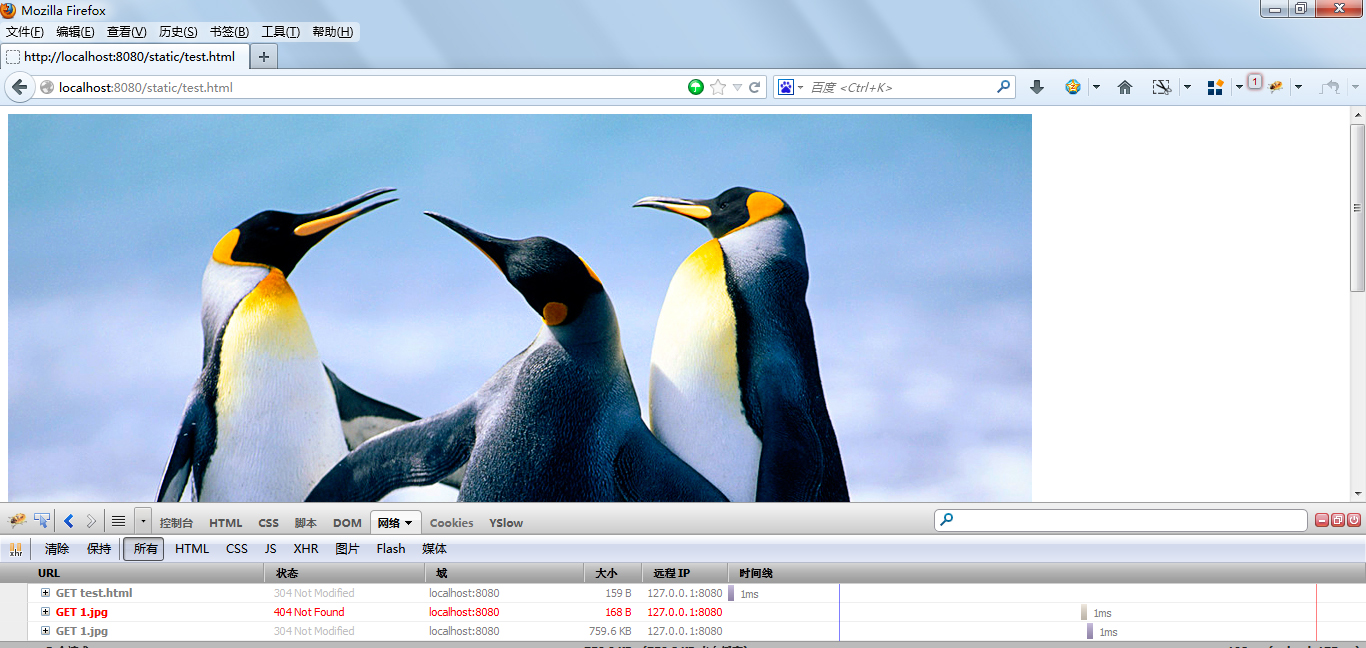Screen dimensions: 1366x648
Task: Expand the GET test.html request row
Action: (x=46, y=593)
